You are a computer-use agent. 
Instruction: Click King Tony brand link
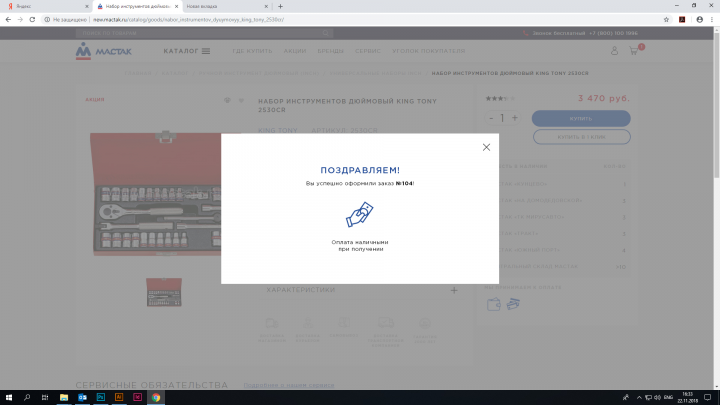click(x=278, y=130)
